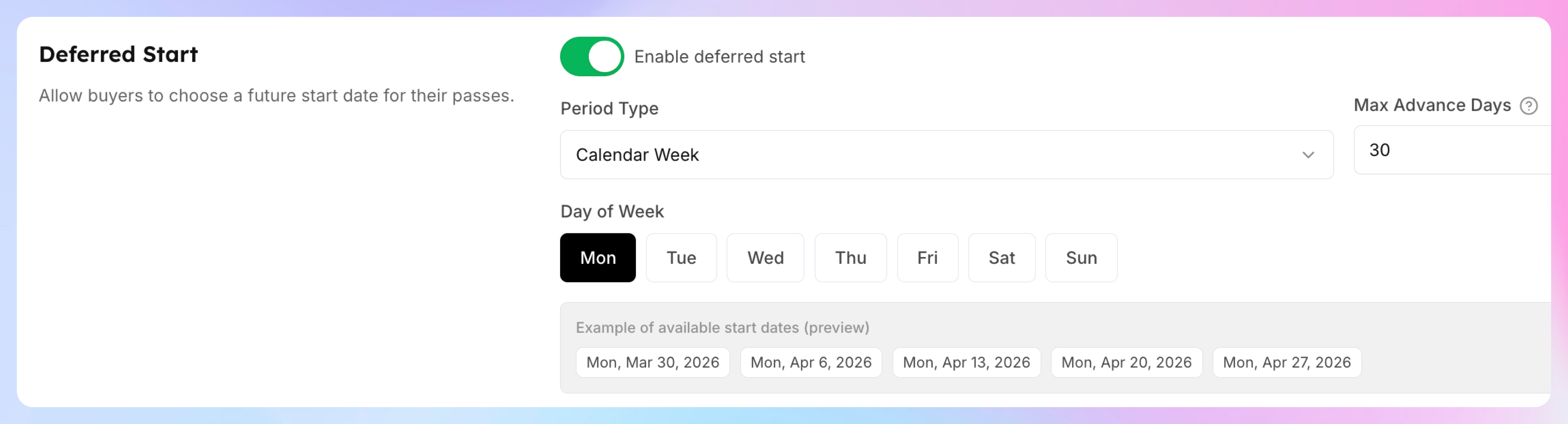This screenshot has width=1568, height=424.
Task: Toggle the Enable deferred start switch
Action: coord(592,57)
